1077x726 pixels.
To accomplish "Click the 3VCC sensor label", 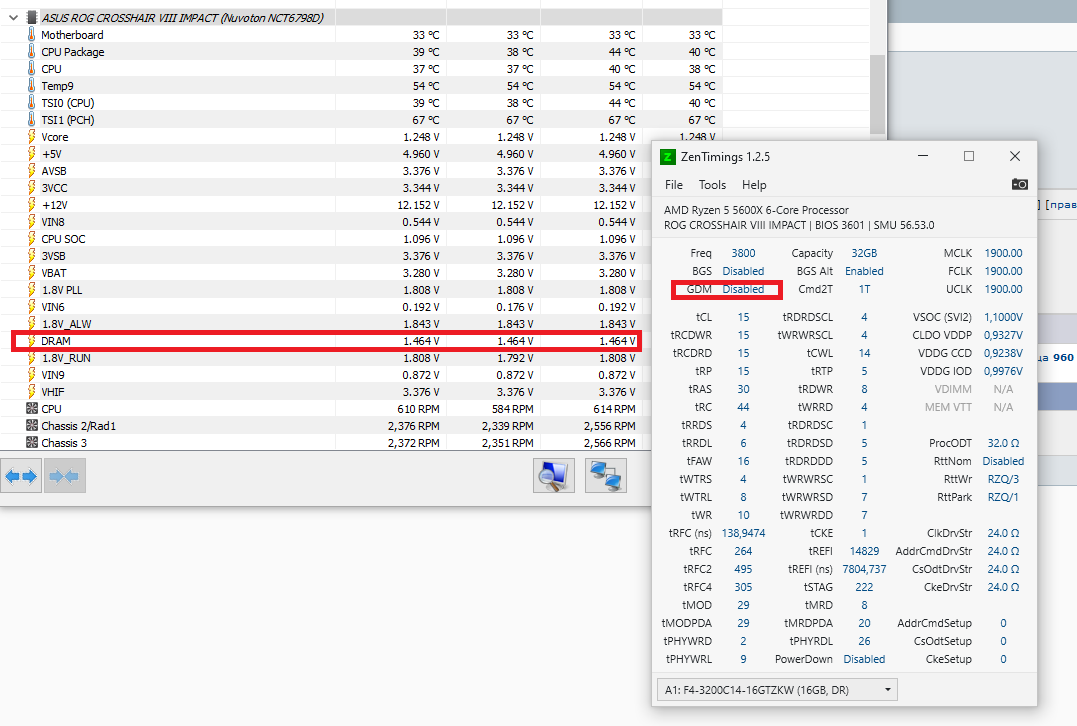I will pyautogui.click(x=54, y=188).
